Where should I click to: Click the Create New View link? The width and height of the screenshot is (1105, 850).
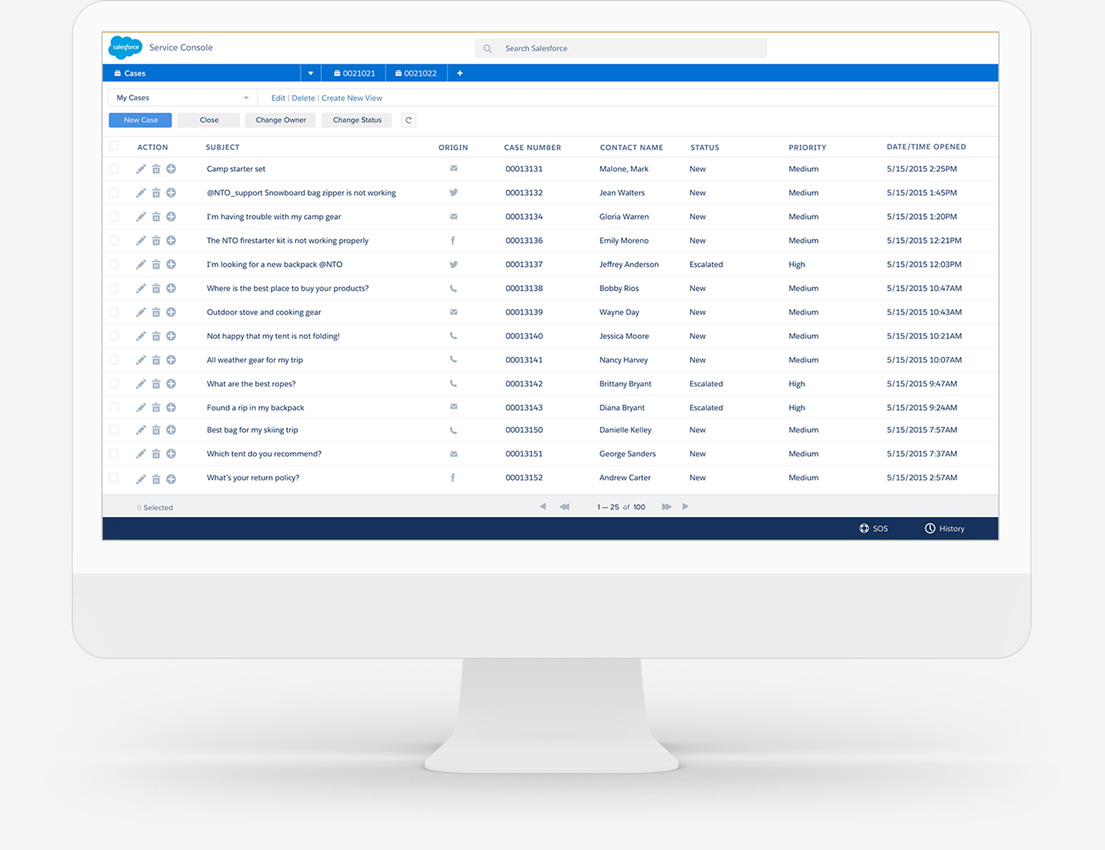pos(352,98)
